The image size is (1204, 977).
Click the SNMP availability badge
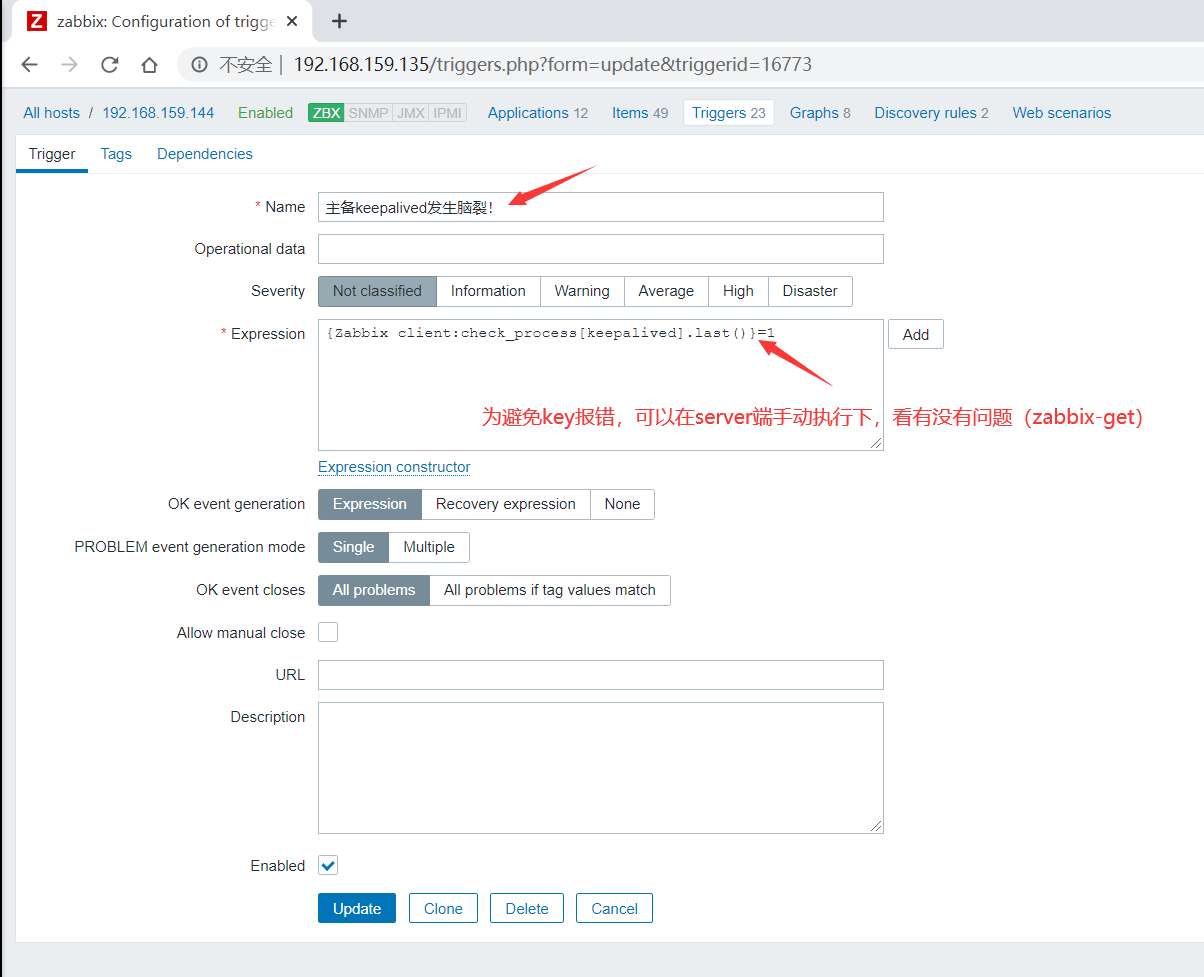368,113
